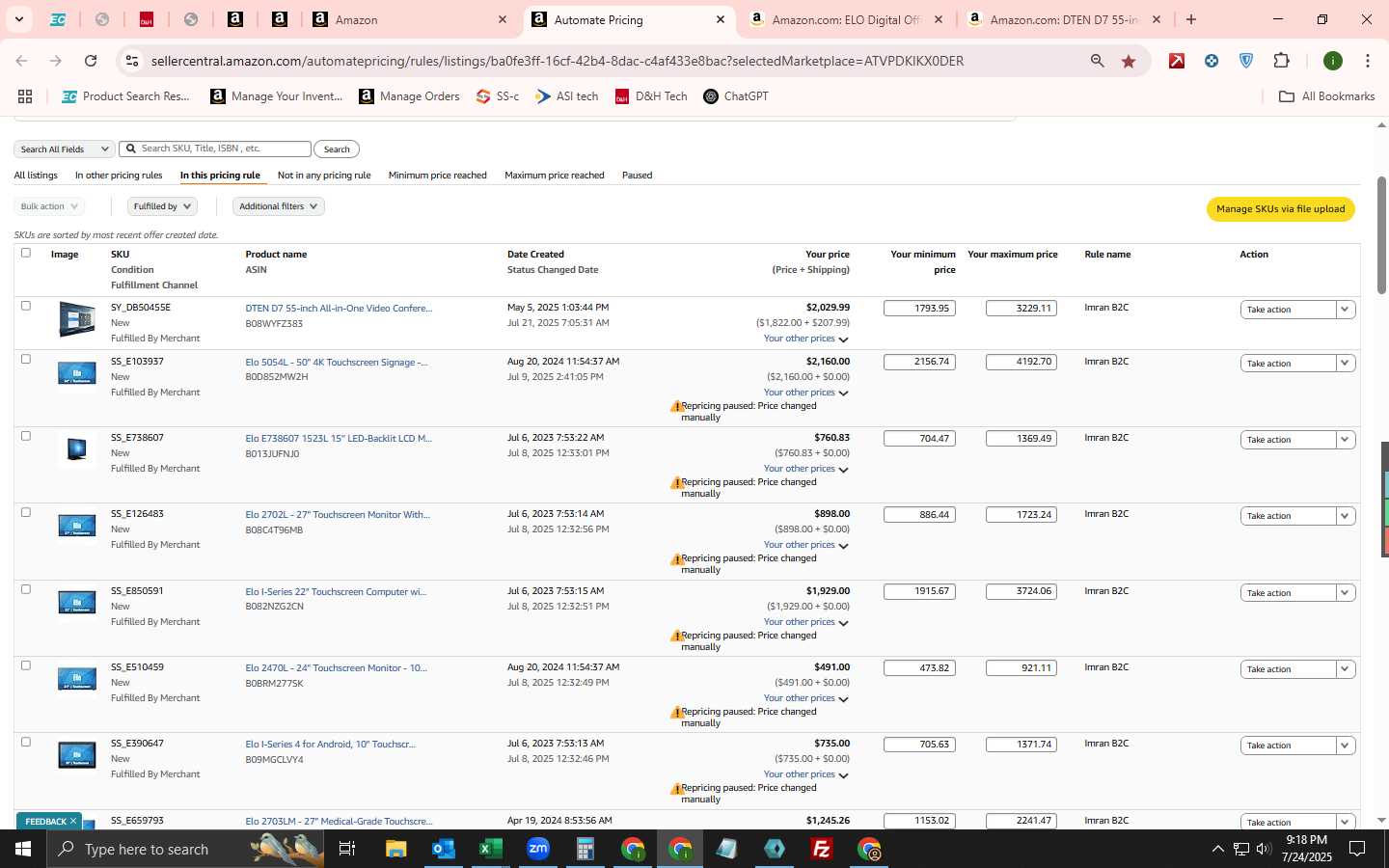The height and width of the screenshot is (868, 1389).
Task: Switch to the Paused tab
Action: pos(637,176)
